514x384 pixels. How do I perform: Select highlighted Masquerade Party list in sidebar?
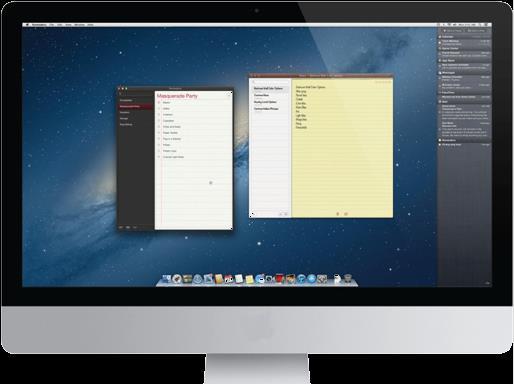[135, 106]
